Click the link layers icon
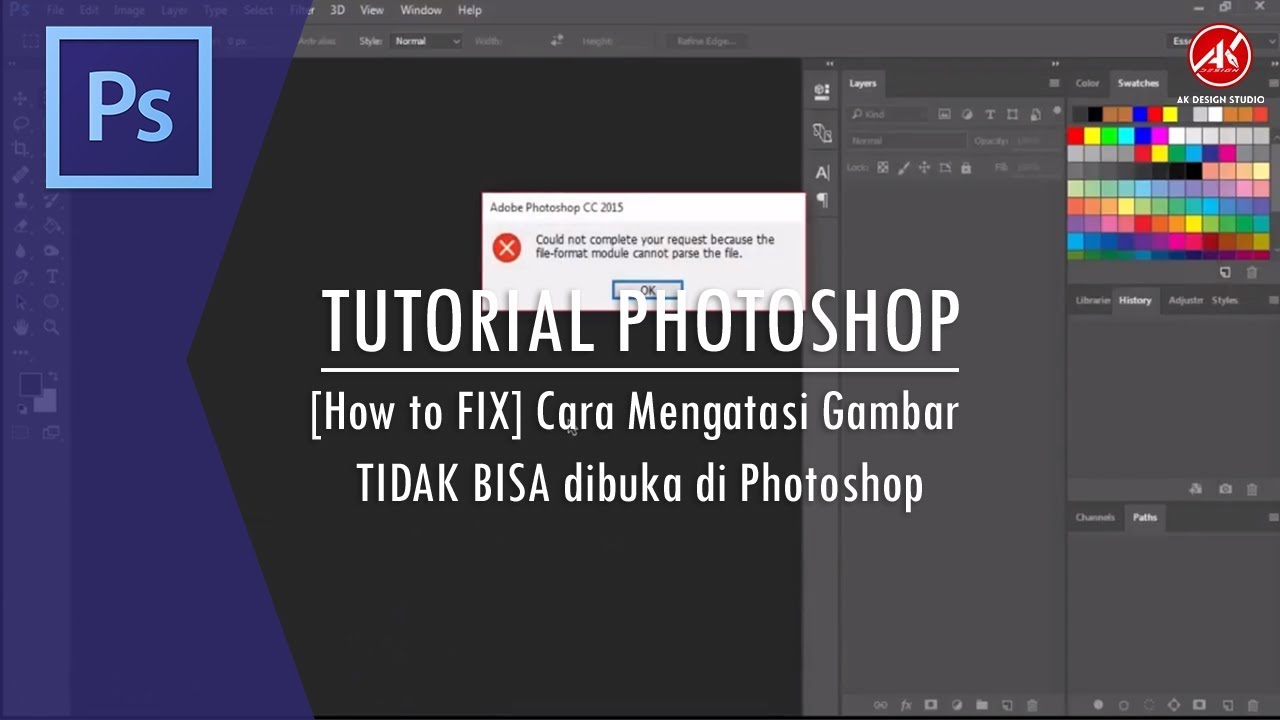Image resolution: width=1280 pixels, height=720 pixels. (x=882, y=705)
